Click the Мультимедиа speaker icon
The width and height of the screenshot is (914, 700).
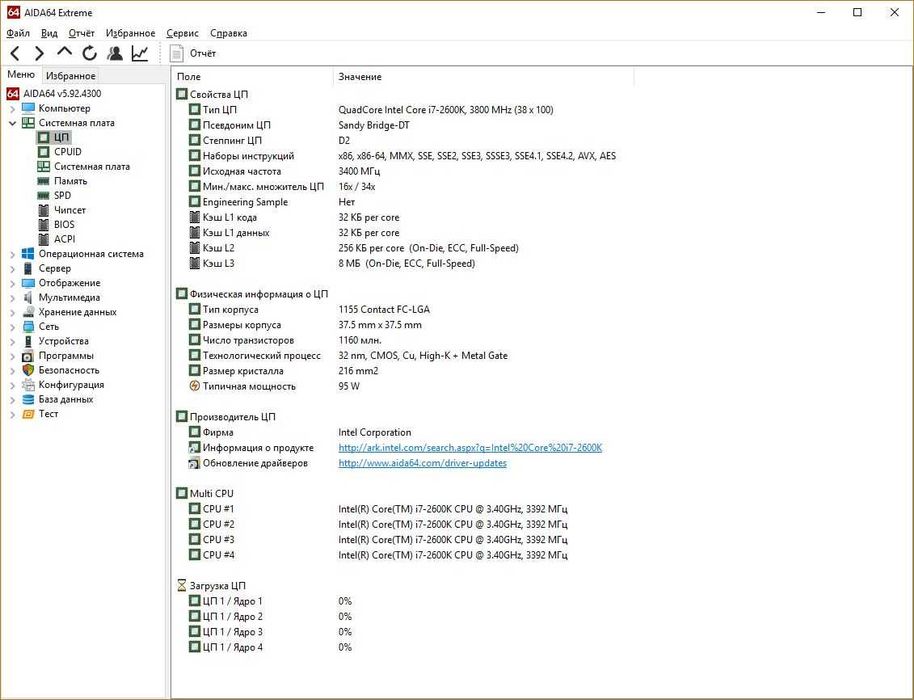pyautogui.click(x=28, y=297)
